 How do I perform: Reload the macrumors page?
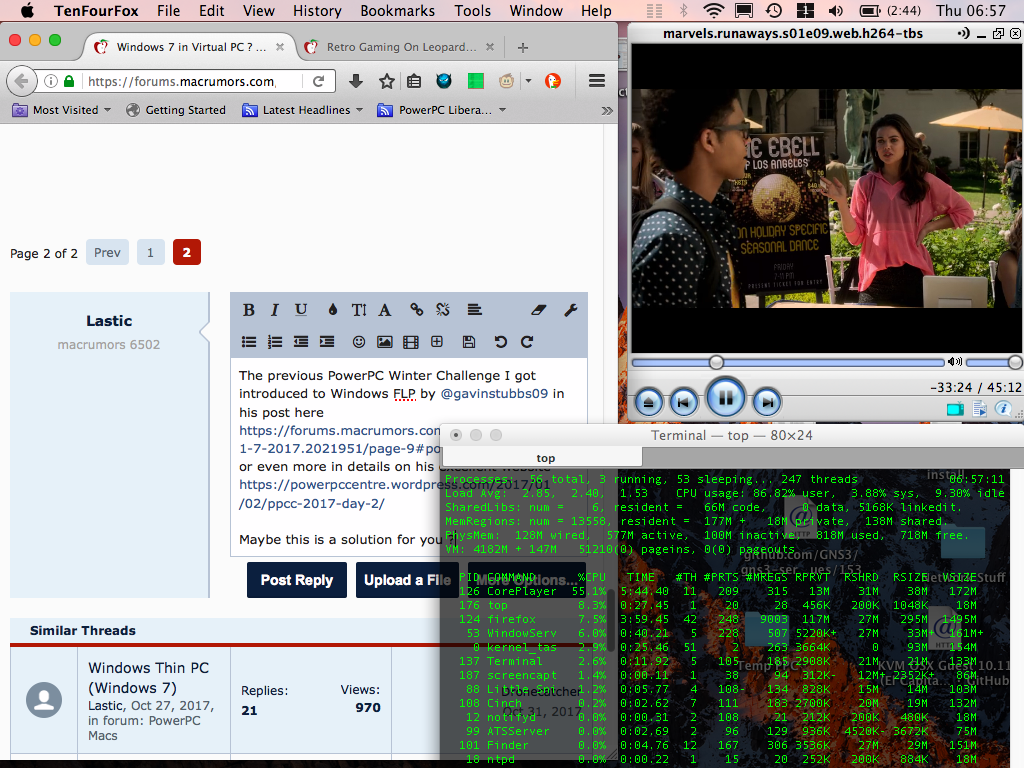pyautogui.click(x=319, y=81)
